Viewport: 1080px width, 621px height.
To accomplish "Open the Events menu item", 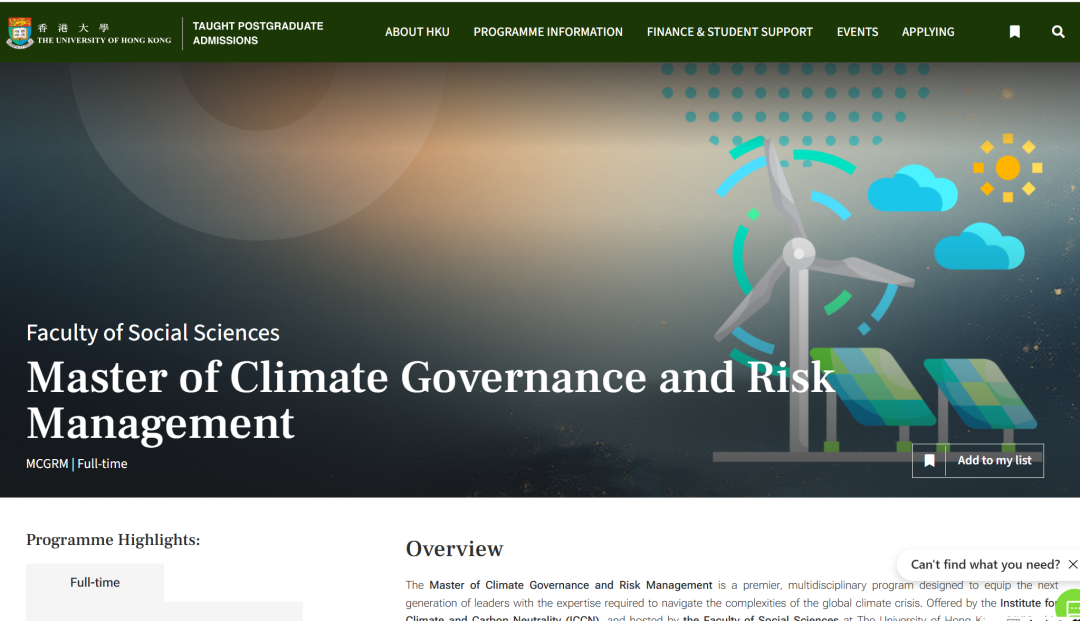I will pos(857,32).
